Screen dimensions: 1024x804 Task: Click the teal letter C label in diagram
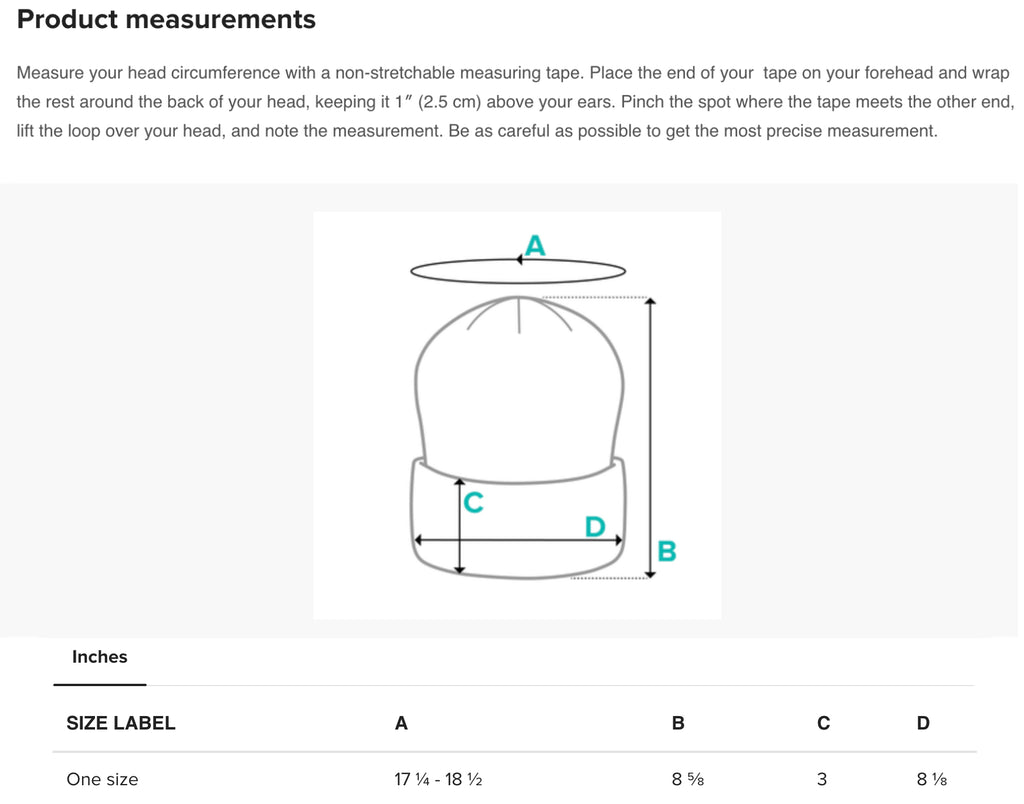473,502
